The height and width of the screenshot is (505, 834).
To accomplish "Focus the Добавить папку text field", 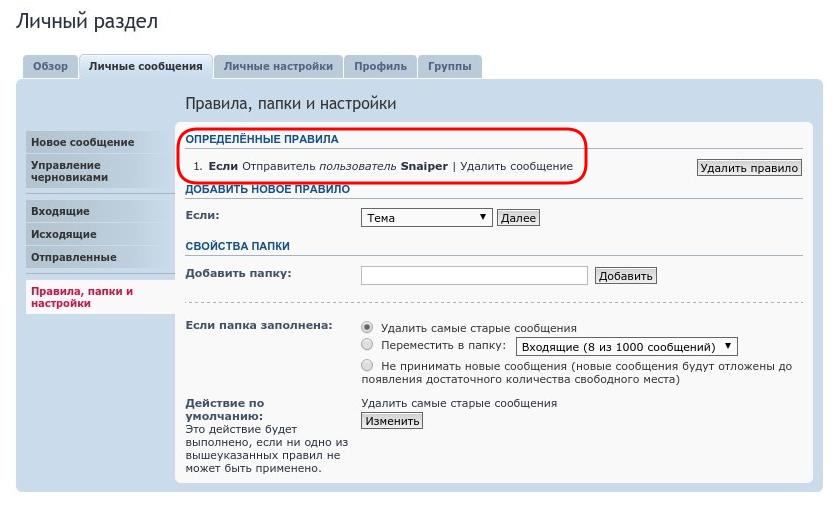I will point(473,276).
